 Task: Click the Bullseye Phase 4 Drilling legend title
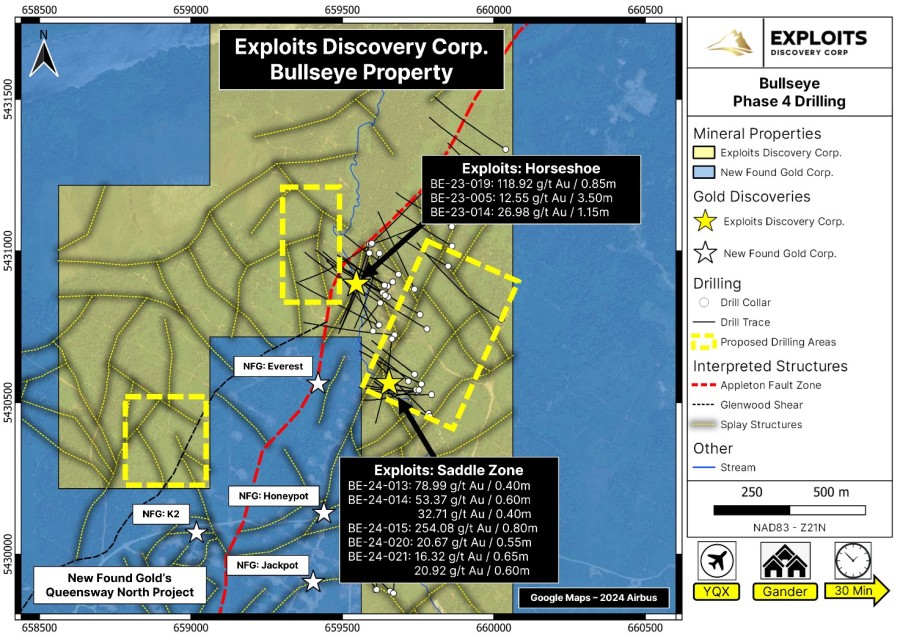pos(789,92)
